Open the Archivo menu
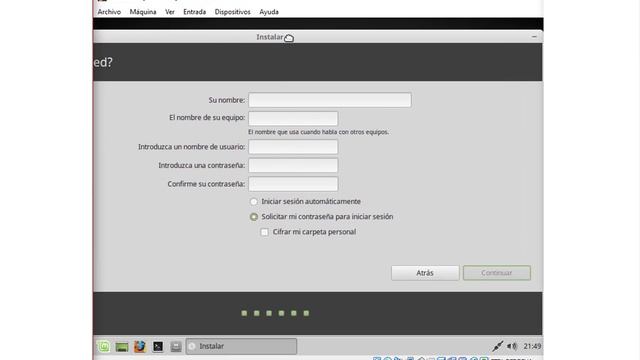This screenshot has width=640, height=360. point(109,12)
